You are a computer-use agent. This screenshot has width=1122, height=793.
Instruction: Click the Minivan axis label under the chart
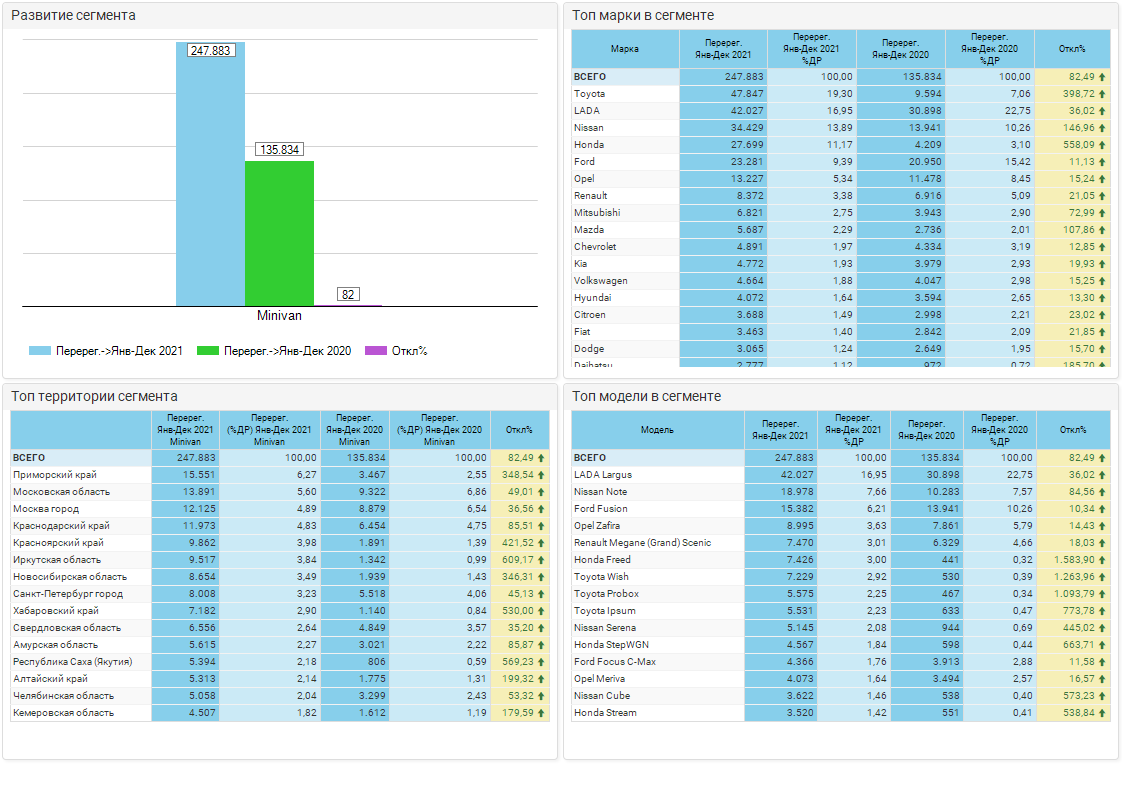click(x=279, y=316)
